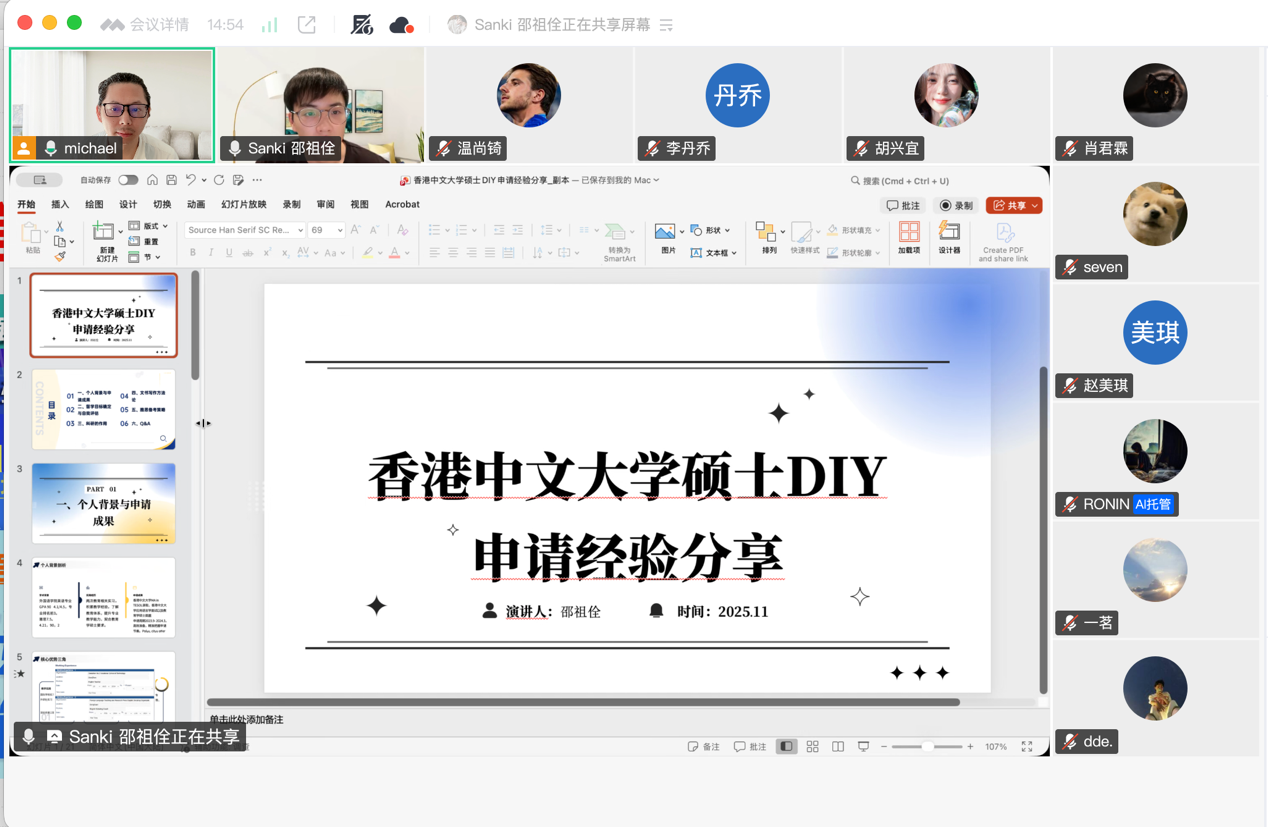Screen dimensions: 1268x827
Task: Click the Comments (批注) button near Share
Action: pos(903,206)
